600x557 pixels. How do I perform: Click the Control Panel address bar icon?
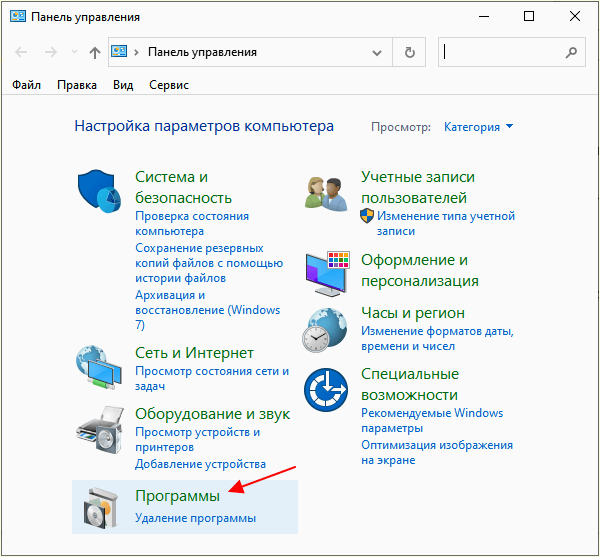(119, 51)
